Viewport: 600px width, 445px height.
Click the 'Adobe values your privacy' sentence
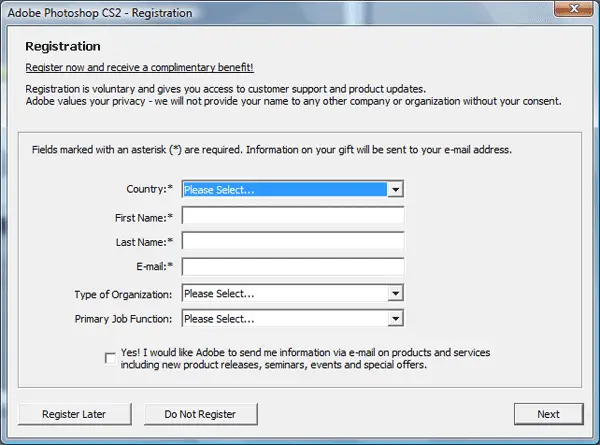[x=293, y=101]
